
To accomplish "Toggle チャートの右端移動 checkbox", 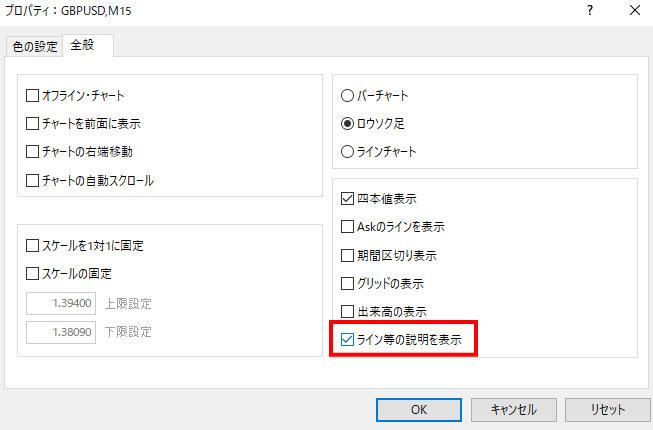I will 33,152.
